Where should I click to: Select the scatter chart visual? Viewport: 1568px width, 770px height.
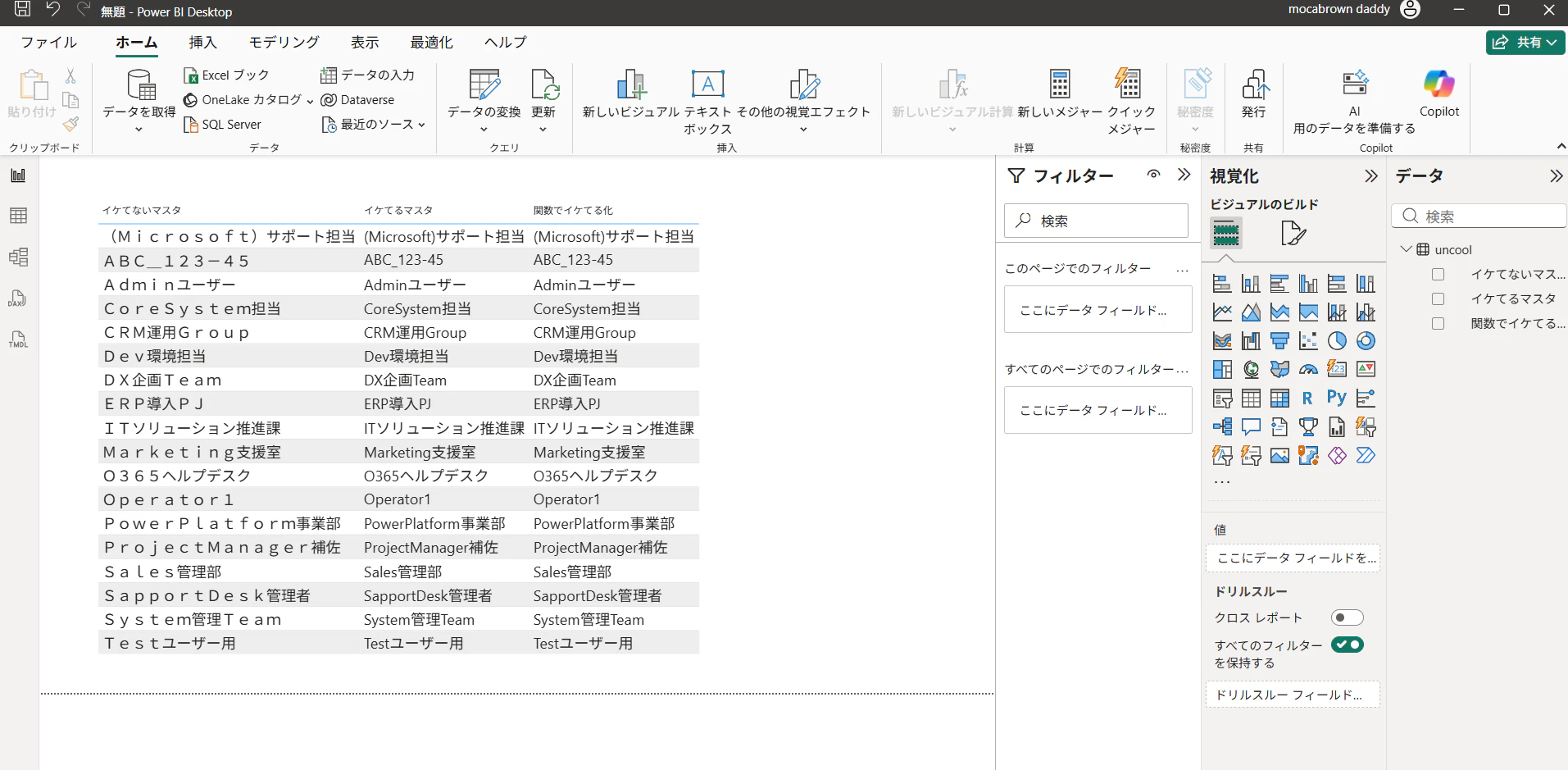[x=1308, y=341]
